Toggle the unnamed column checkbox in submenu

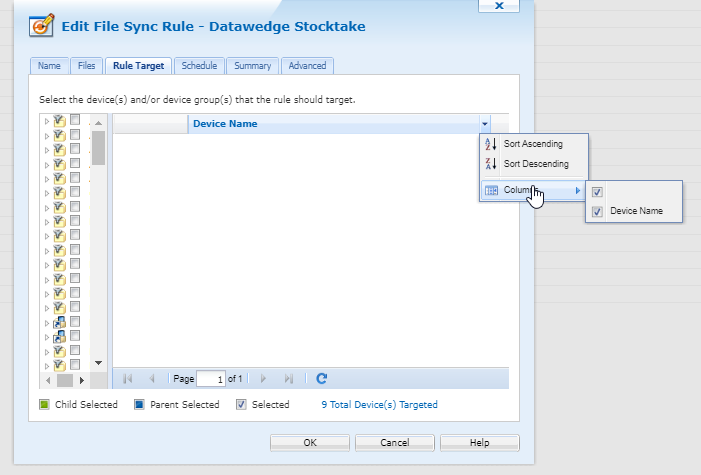(x=597, y=192)
